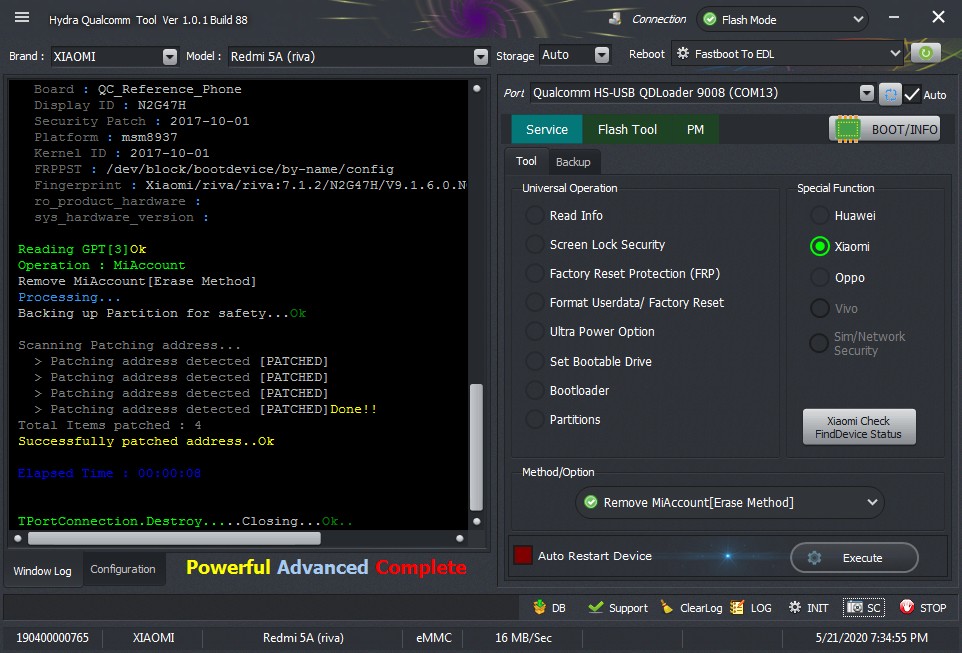Click the Fastboot To EDL gear icon
This screenshot has width=962, height=653.
pos(683,53)
